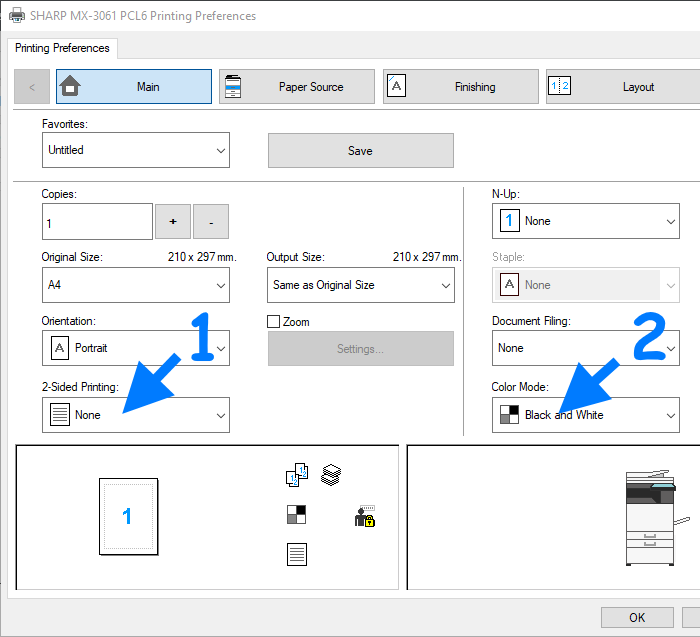Switch to the Finishing tab
The width and height of the screenshot is (700, 637).
point(461,87)
